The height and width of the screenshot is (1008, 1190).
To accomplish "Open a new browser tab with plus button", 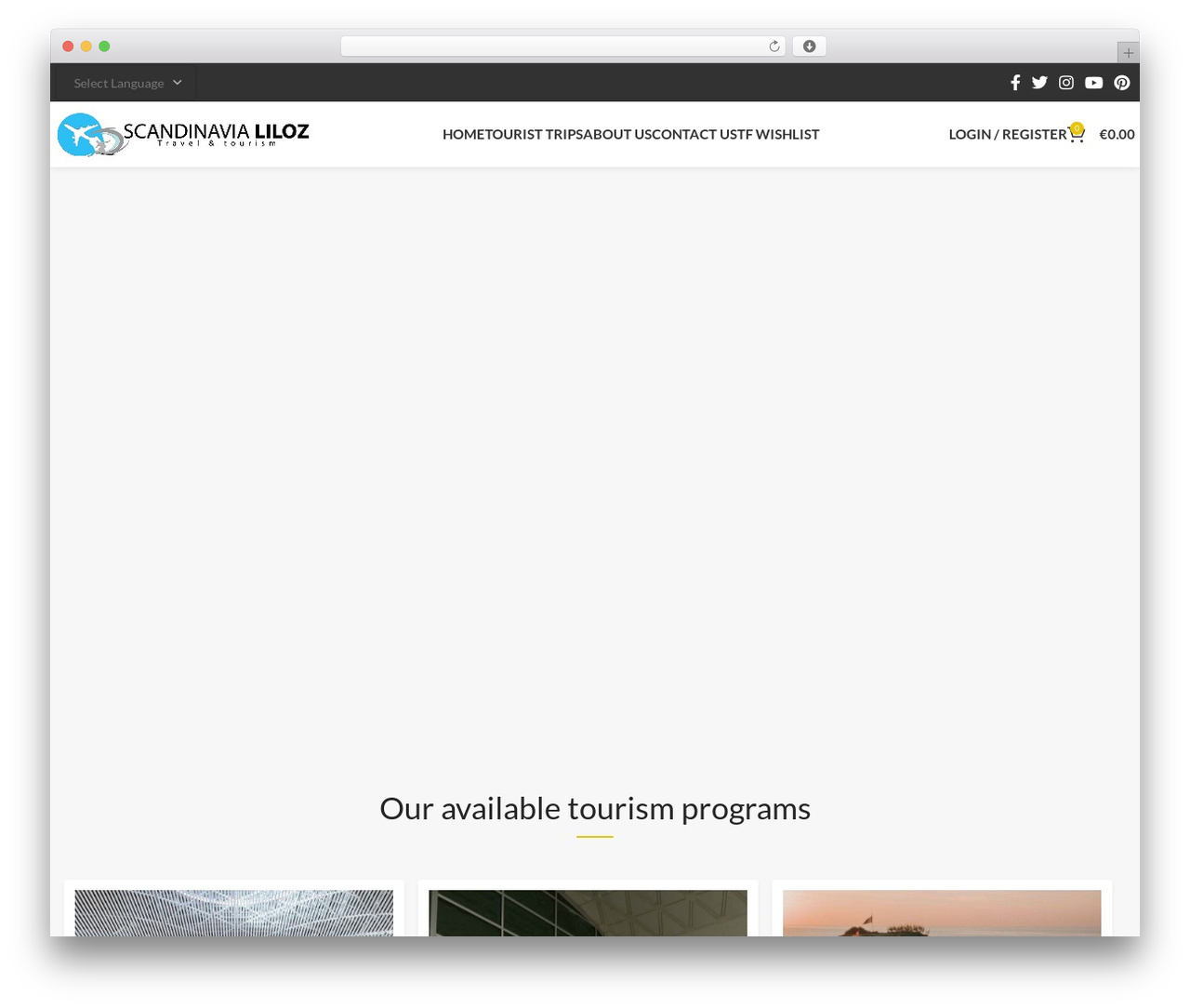I will tap(1128, 53).
